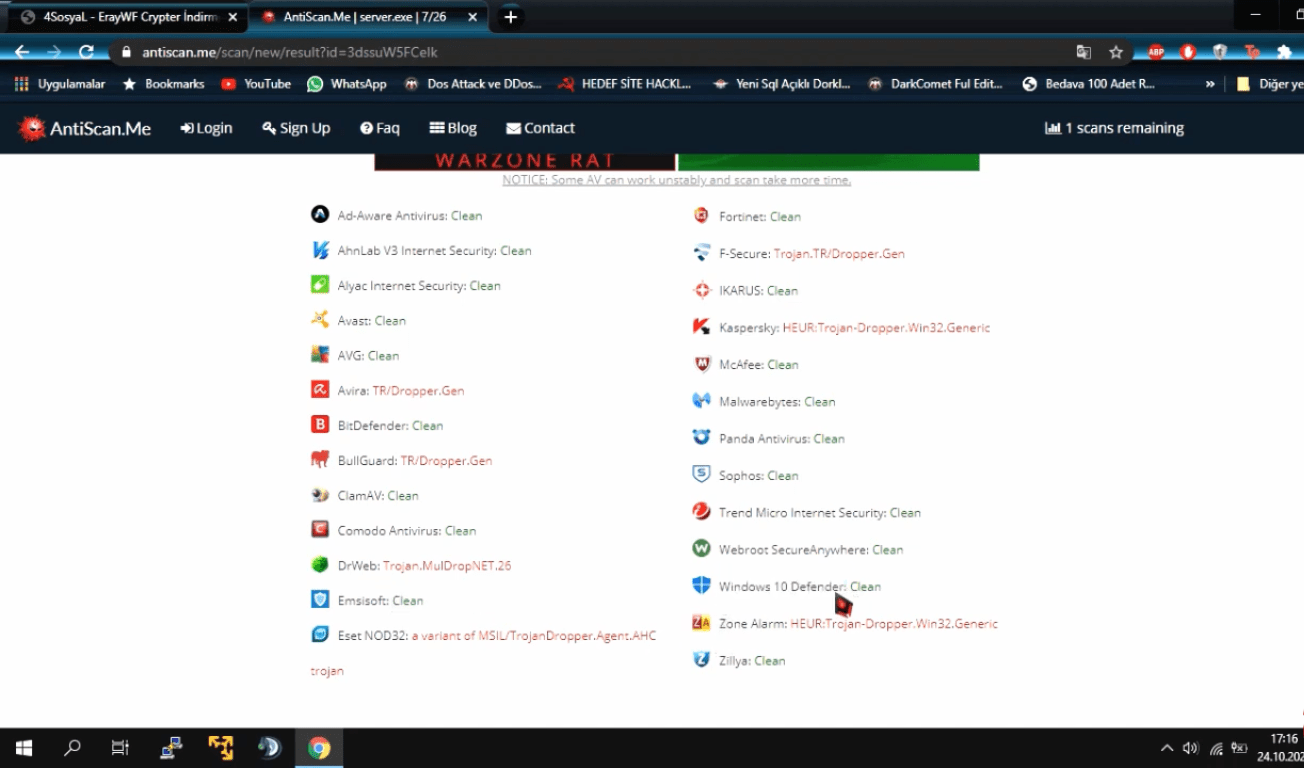Click the Zillya logo icon
This screenshot has width=1304, height=768.
click(x=701, y=660)
